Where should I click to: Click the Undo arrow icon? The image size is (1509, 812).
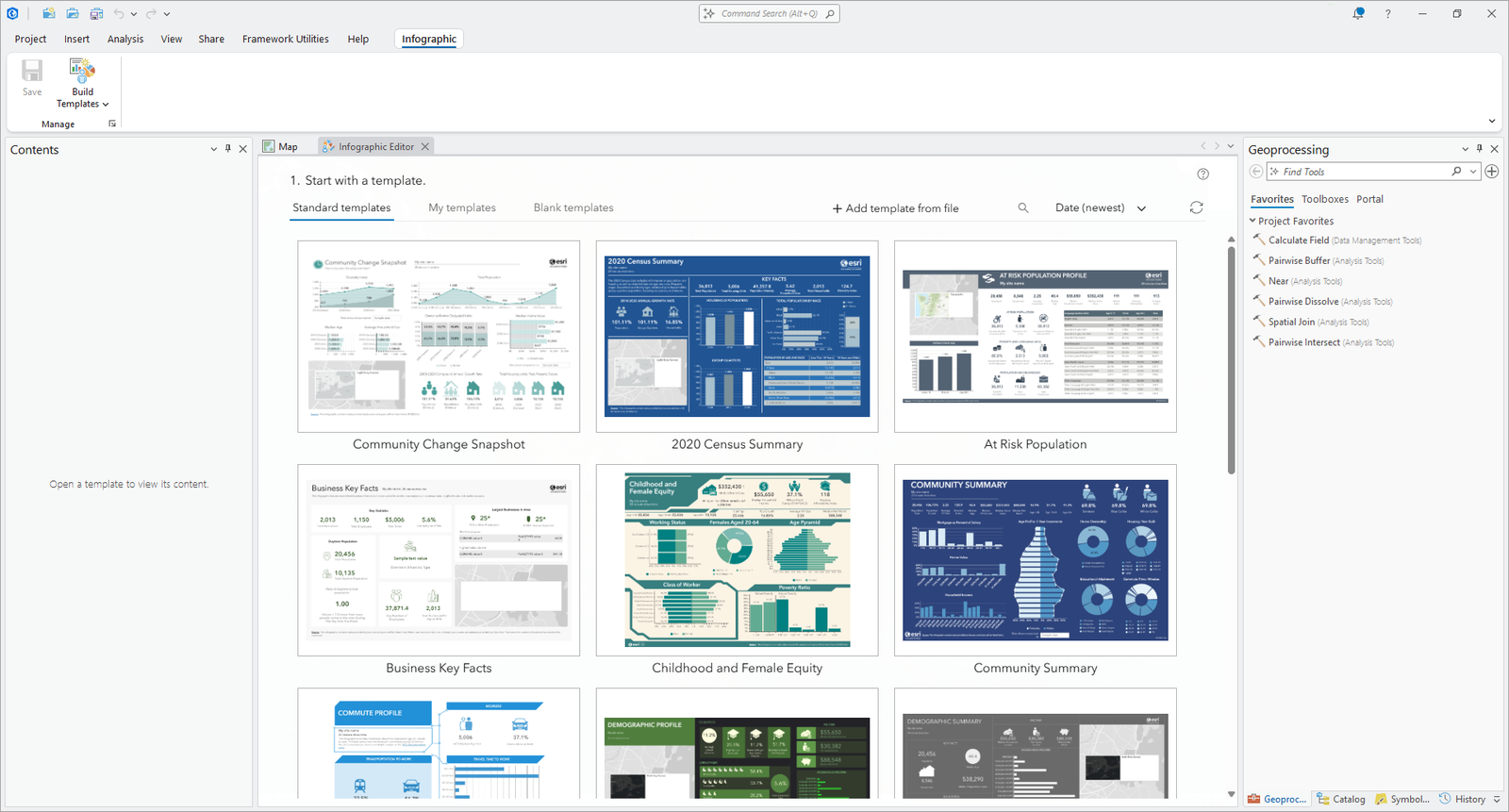pyautogui.click(x=119, y=13)
